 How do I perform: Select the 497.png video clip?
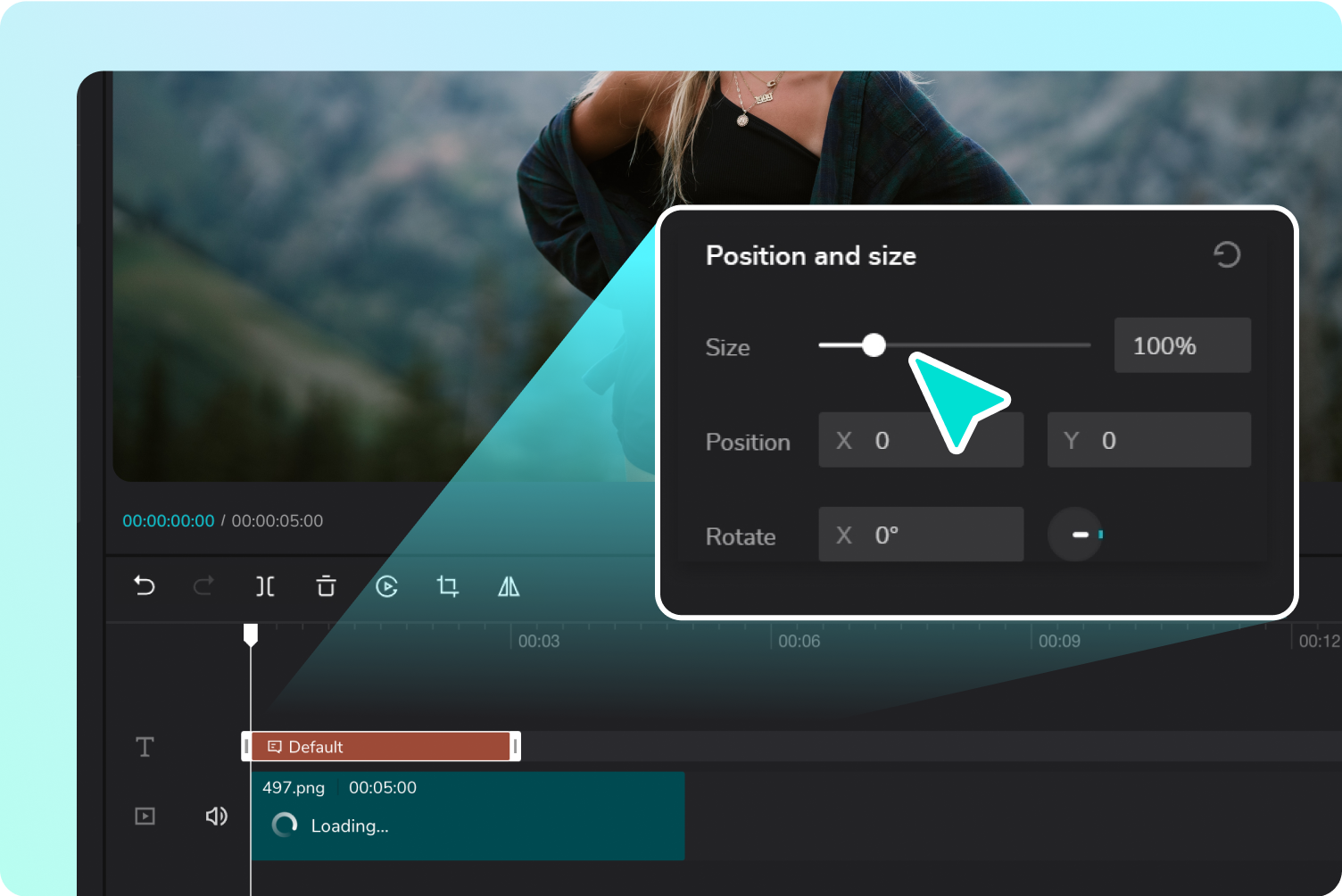(x=468, y=817)
